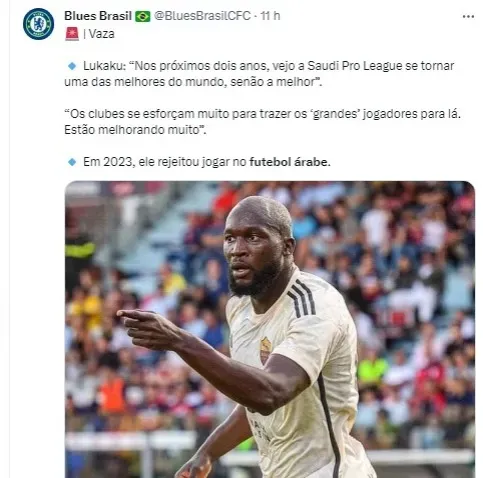The width and height of the screenshot is (483, 478).
Task: Click the Brazil flag emoji beside the name
Action: pyautogui.click(x=143, y=16)
